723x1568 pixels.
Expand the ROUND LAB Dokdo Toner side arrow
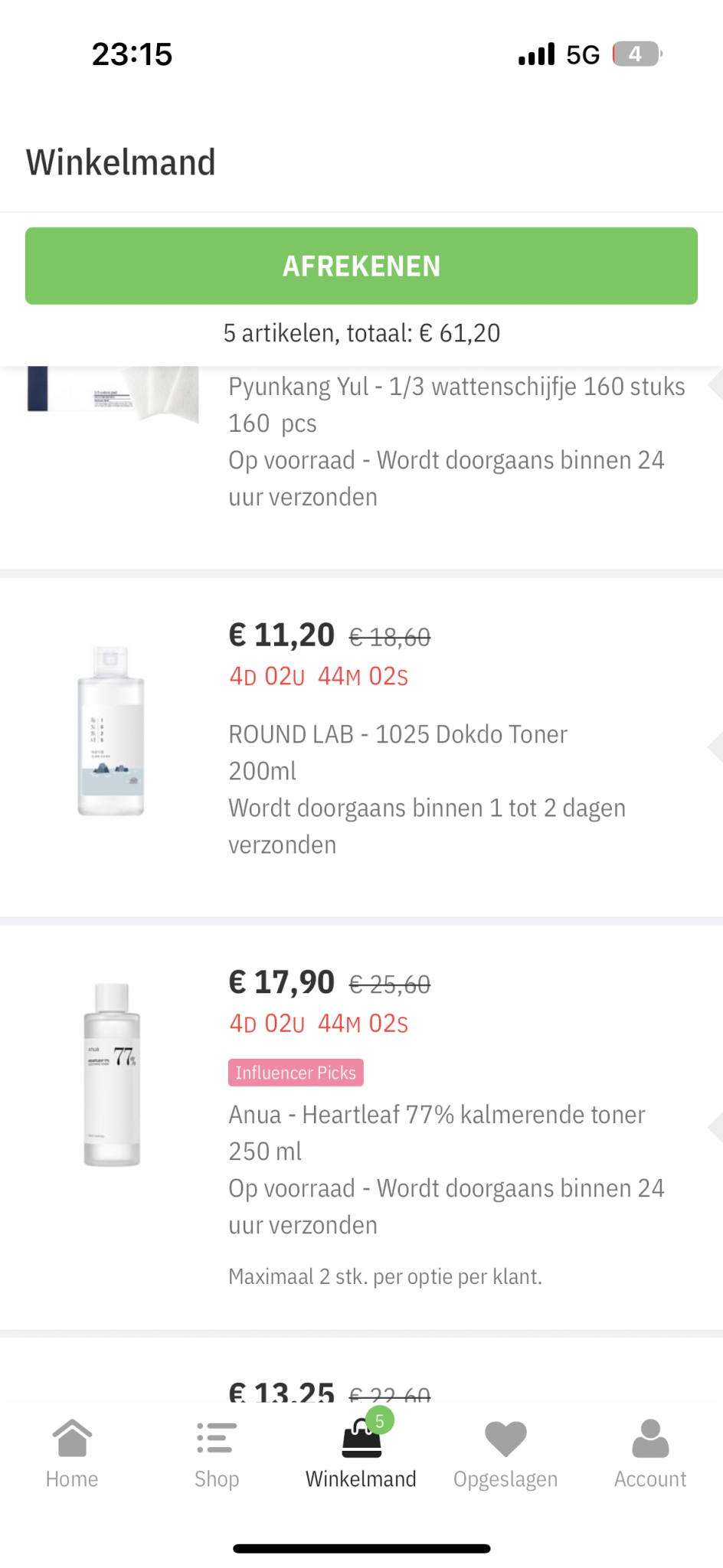pos(715,746)
